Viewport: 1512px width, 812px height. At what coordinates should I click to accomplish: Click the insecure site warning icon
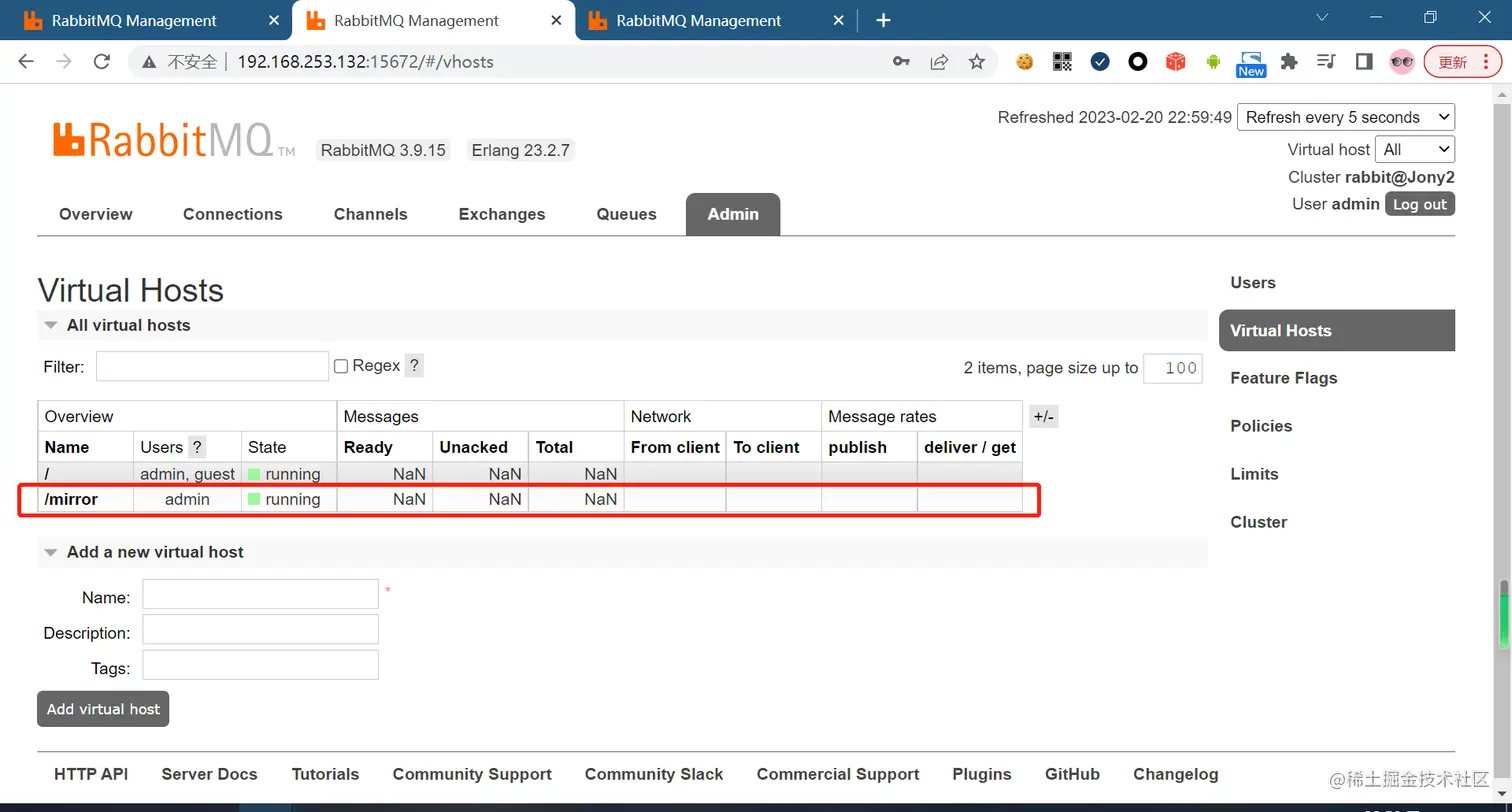(x=149, y=62)
